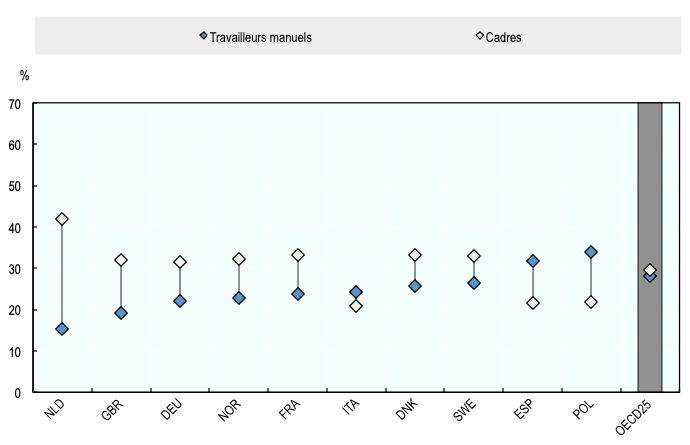Click the DNK white diamond marker

click(x=415, y=255)
